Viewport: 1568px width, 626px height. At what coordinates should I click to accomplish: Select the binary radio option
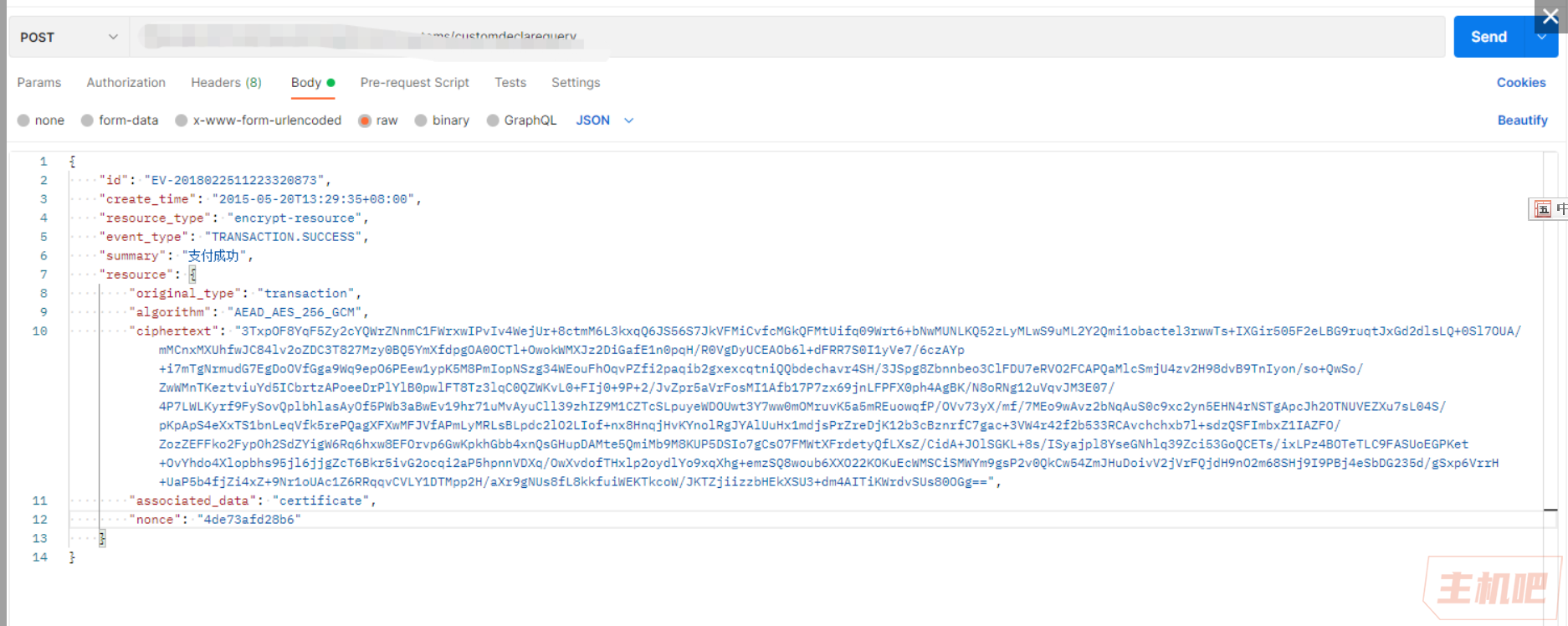[x=421, y=121]
